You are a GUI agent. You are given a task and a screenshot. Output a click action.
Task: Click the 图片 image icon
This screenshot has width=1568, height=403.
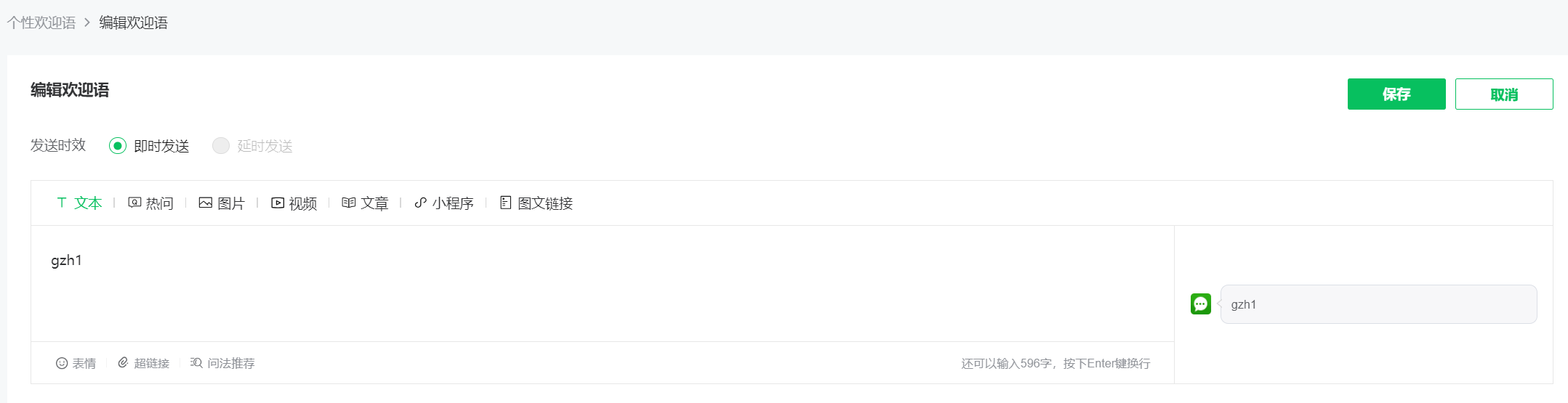(x=206, y=203)
